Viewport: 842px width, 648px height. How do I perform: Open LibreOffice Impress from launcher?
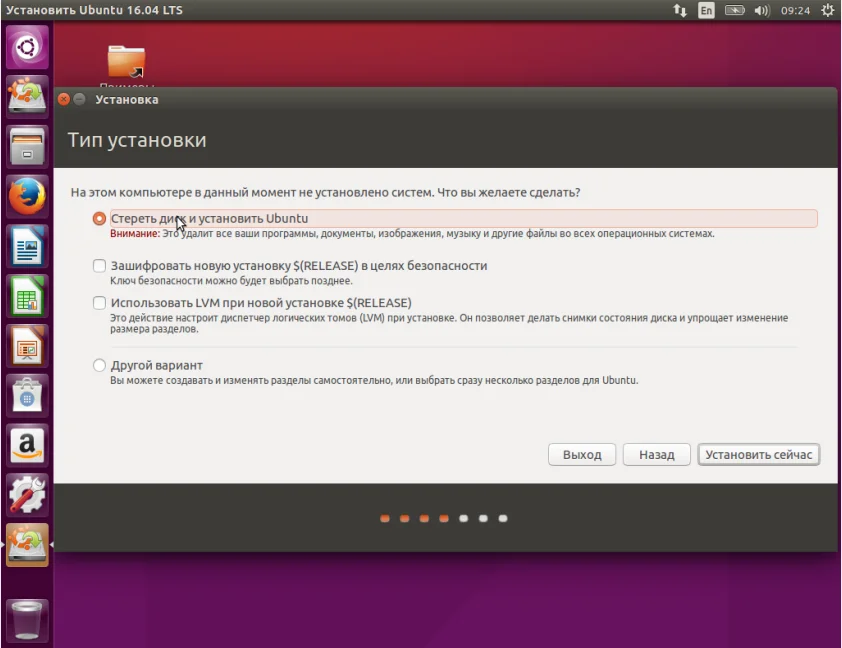pyautogui.click(x=27, y=346)
